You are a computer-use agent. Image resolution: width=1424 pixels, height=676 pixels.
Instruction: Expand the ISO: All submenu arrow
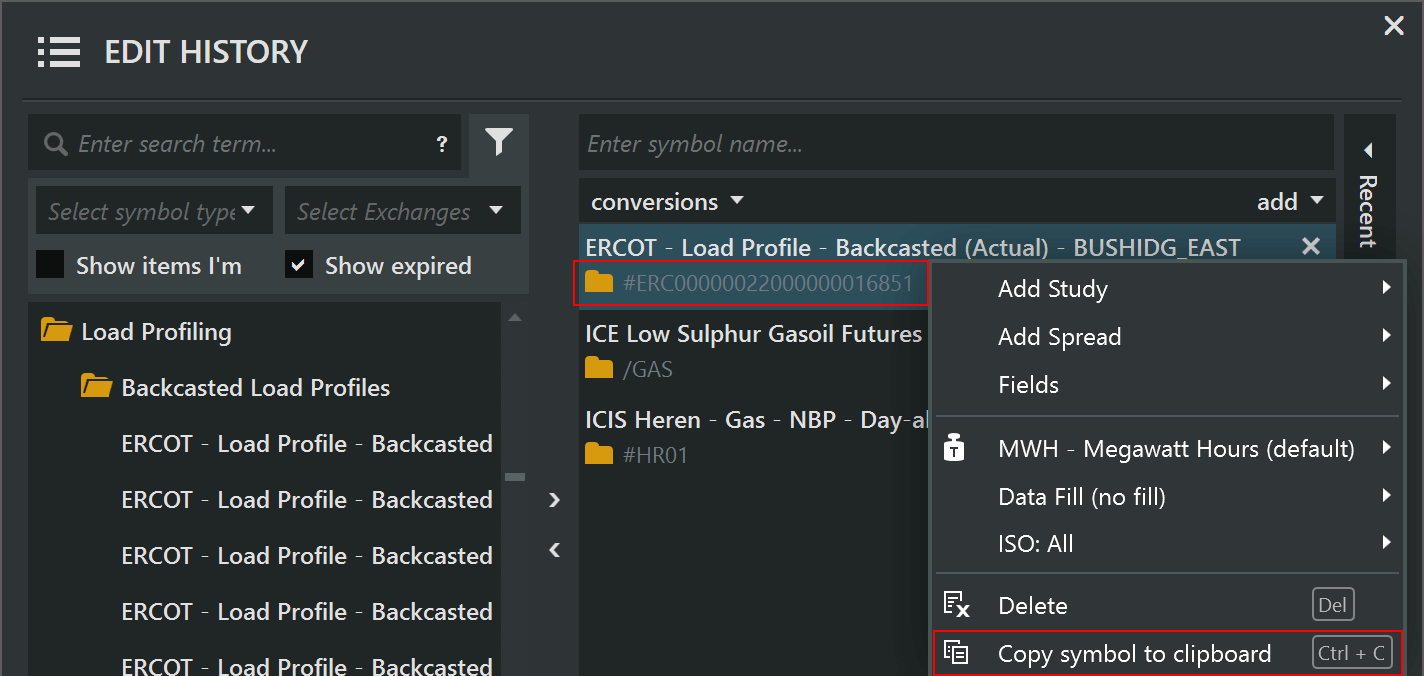pyautogui.click(x=1387, y=544)
